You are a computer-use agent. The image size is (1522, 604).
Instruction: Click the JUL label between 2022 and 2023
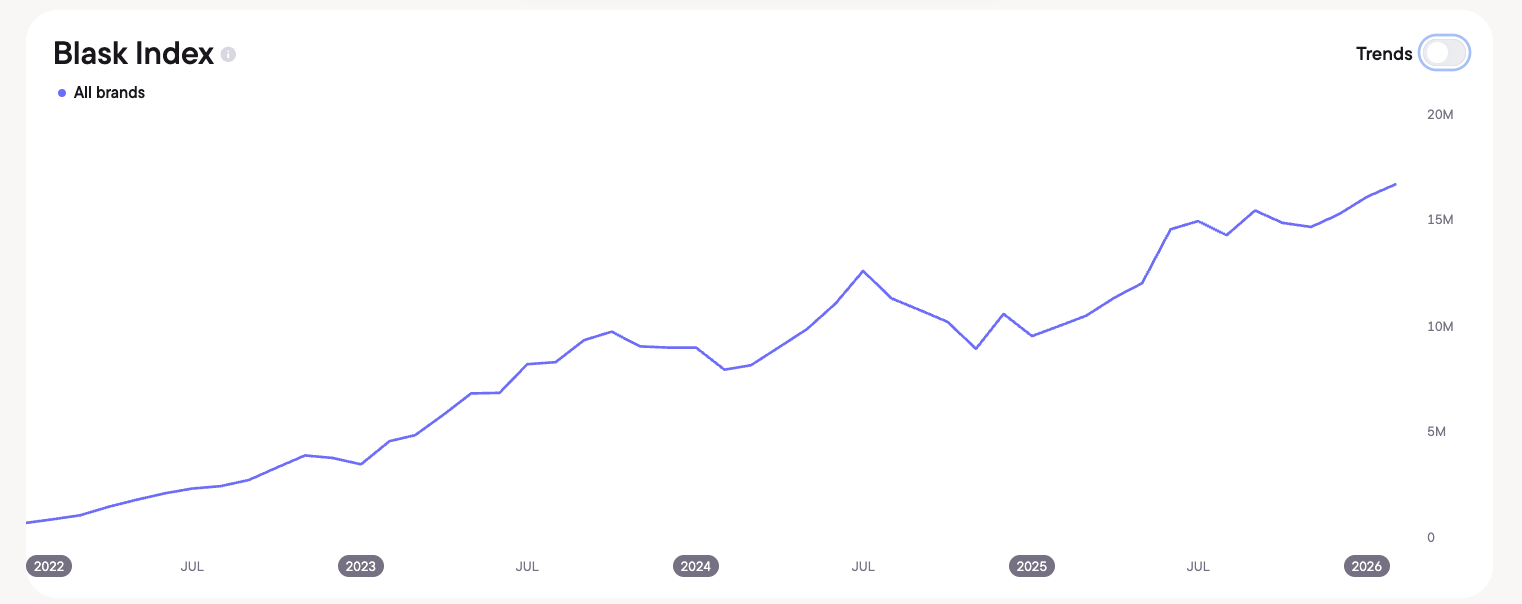coord(192,566)
